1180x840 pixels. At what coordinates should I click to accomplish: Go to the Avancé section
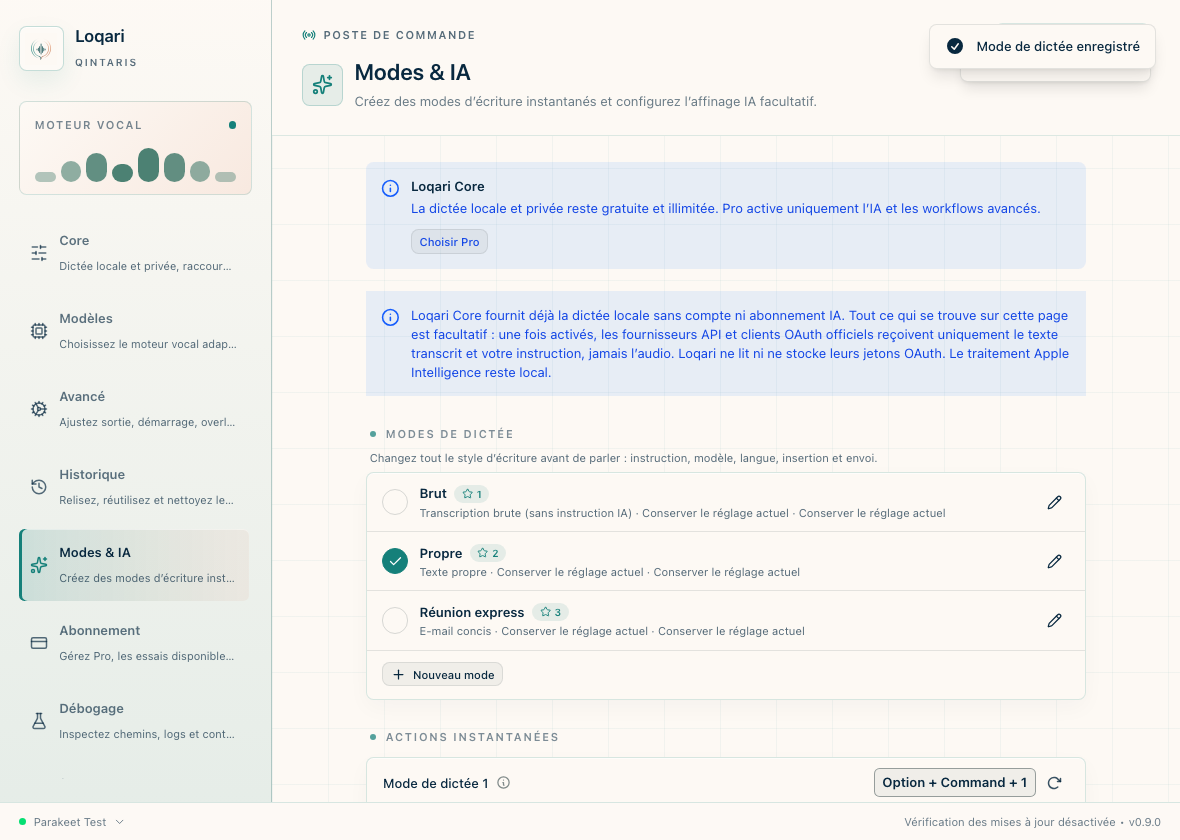[134, 409]
